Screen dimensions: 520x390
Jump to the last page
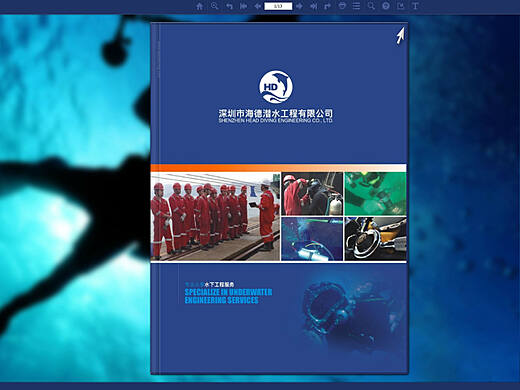313,6
